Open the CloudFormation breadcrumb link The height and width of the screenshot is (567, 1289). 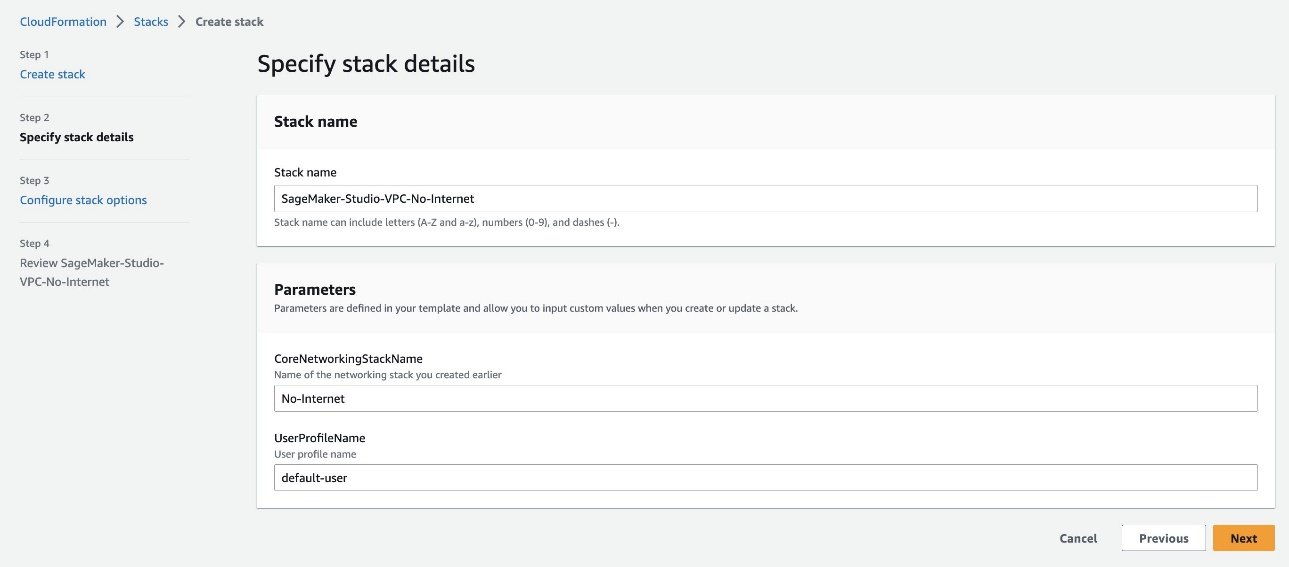pyautogui.click(x=63, y=21)
